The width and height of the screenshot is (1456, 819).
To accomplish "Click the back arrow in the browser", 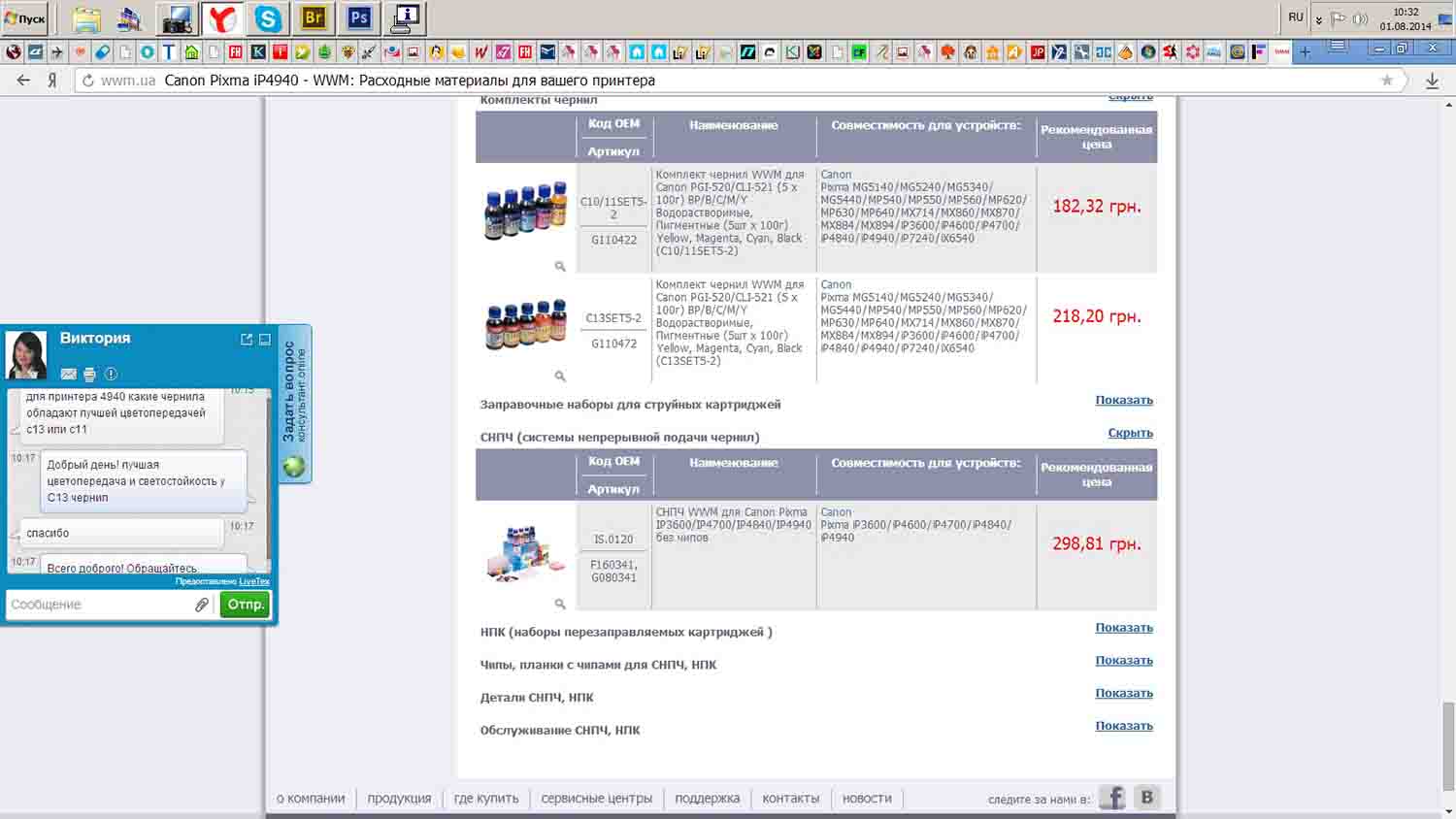I will (23, 81).
